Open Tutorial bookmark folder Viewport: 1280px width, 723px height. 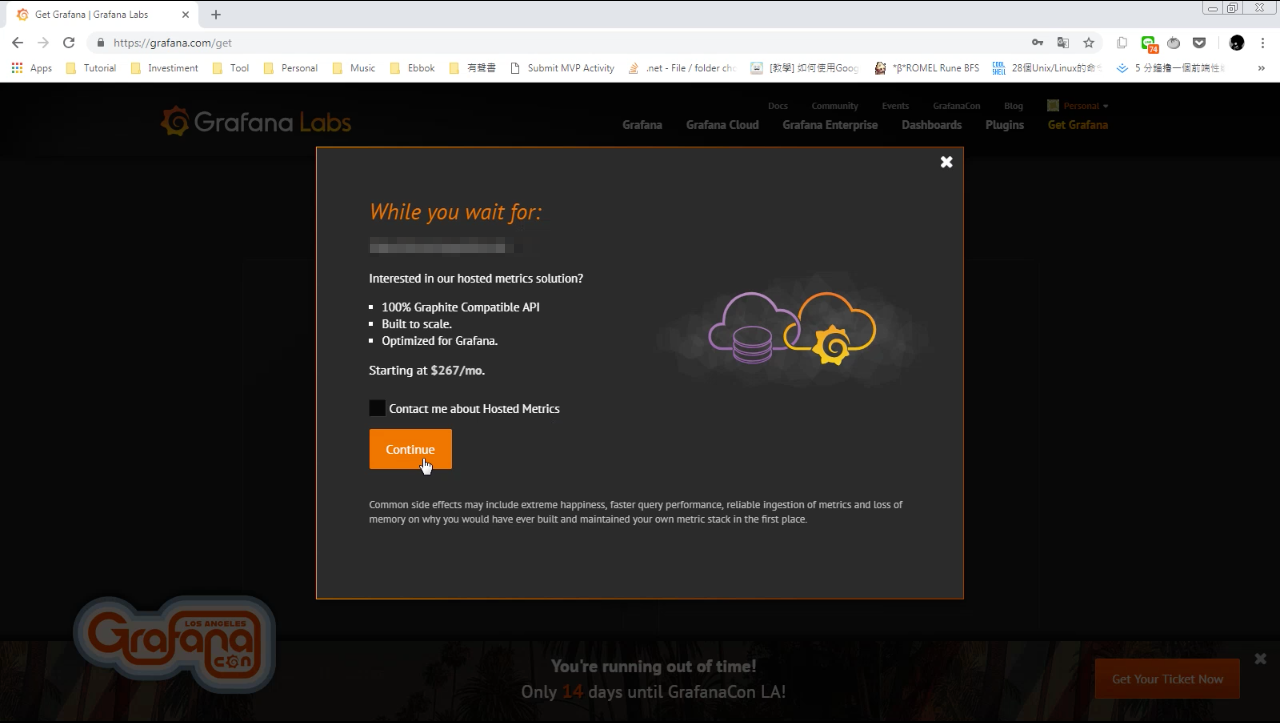90,68
